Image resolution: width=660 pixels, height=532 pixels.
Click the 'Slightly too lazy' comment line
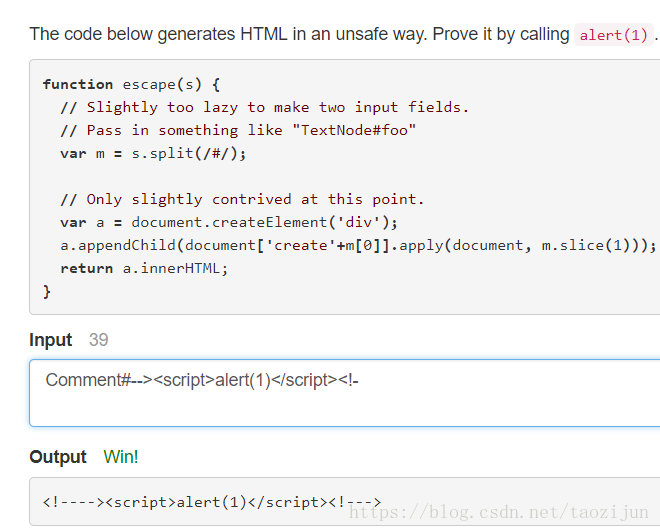point(265,107)
